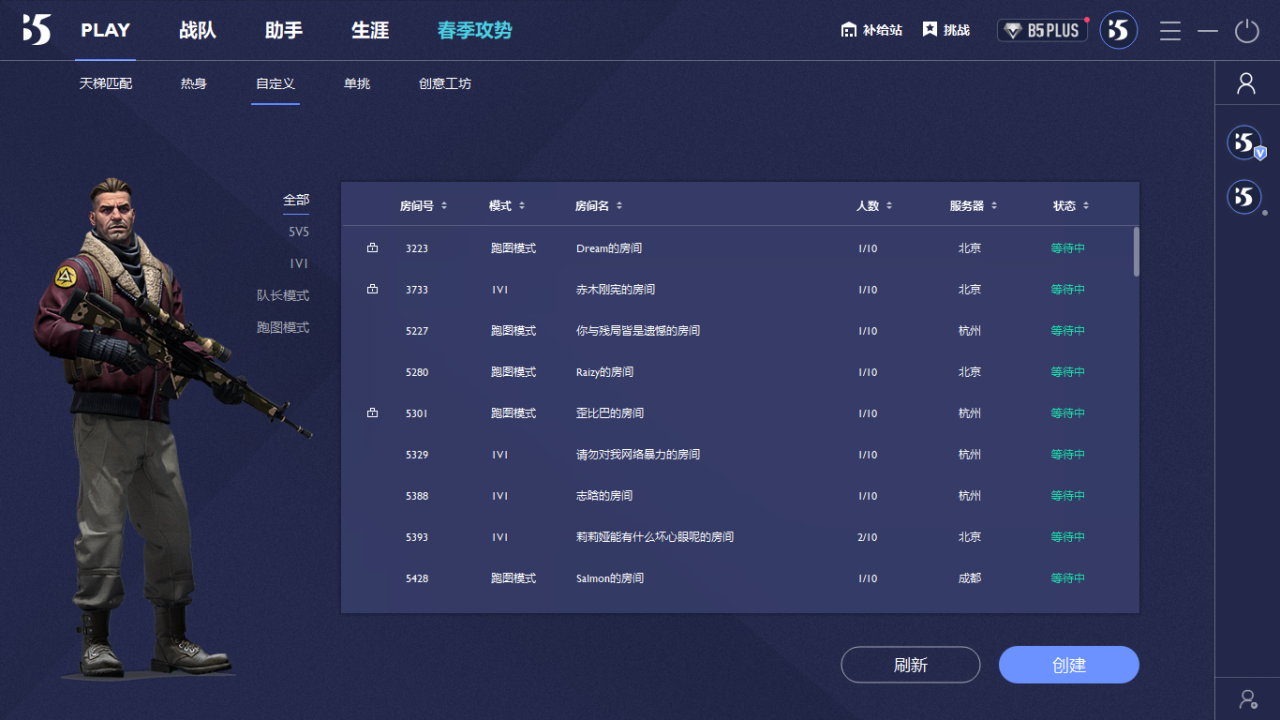Open the 挑战 challenges page

(946, 30)
